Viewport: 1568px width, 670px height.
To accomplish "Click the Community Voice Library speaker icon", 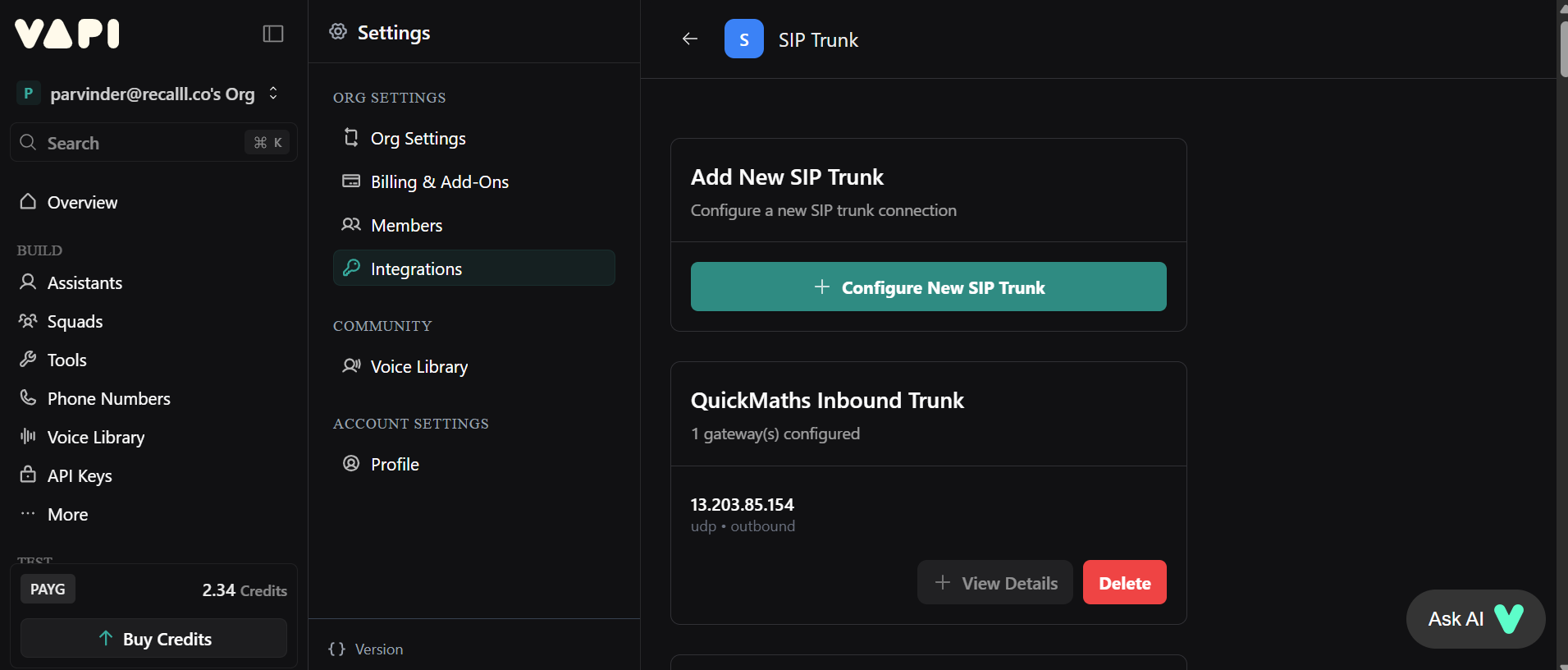I will point(351,365).
